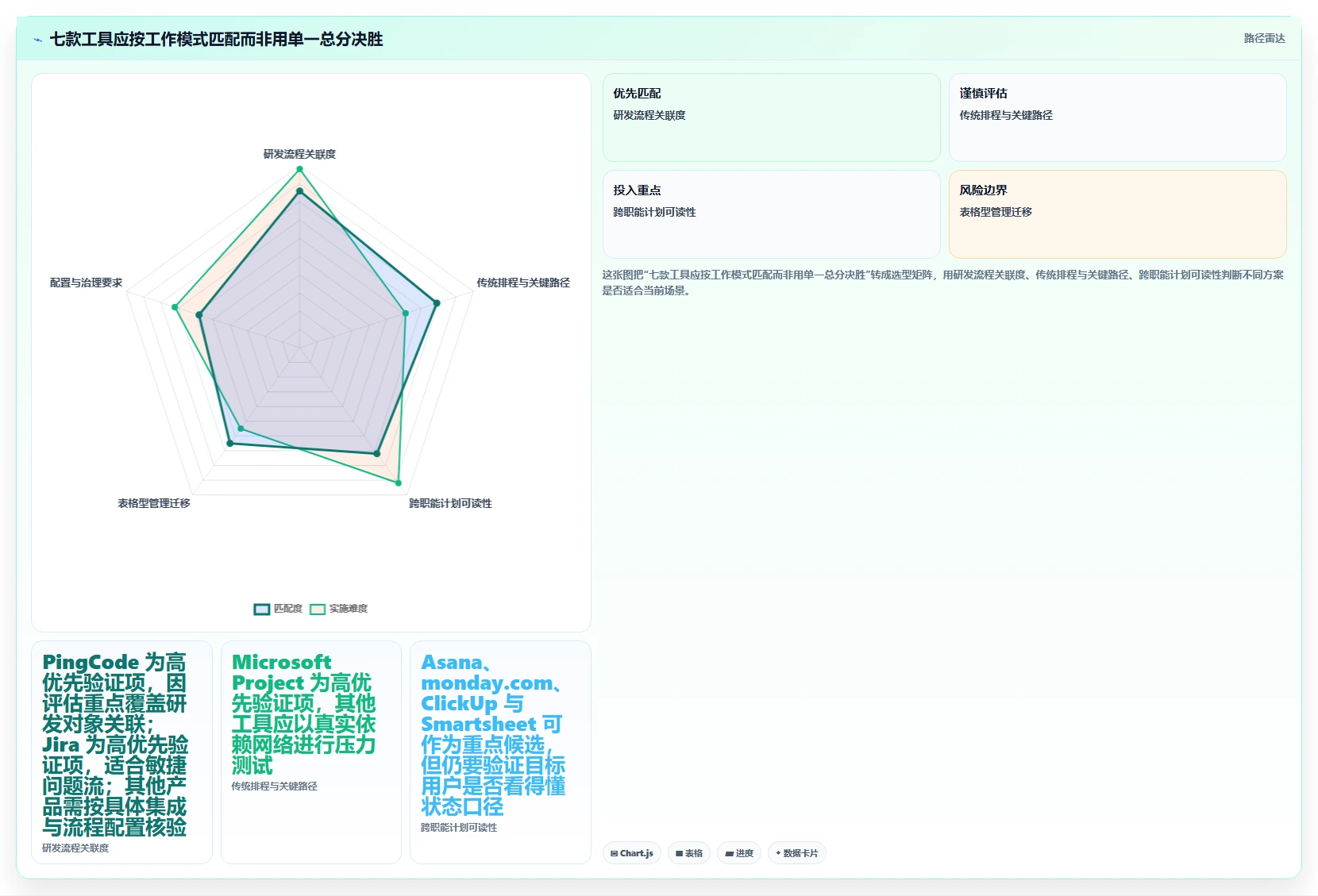Toggle the 匹配度 legend swatch
Image resolution: width=1318 pixels, height=896 pixels.
[x=262, y=609]
